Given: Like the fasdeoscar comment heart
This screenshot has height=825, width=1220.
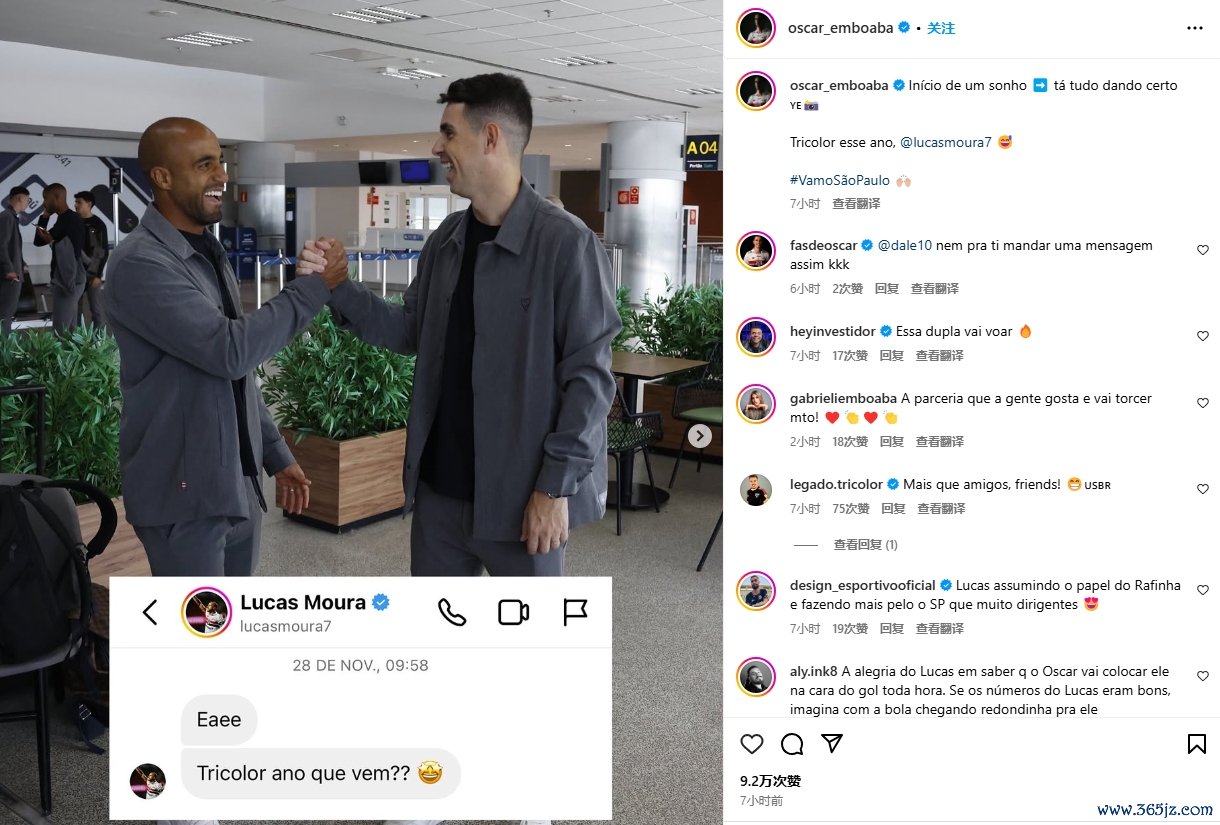Looking at the screenshot, I should click(1203, 250).
